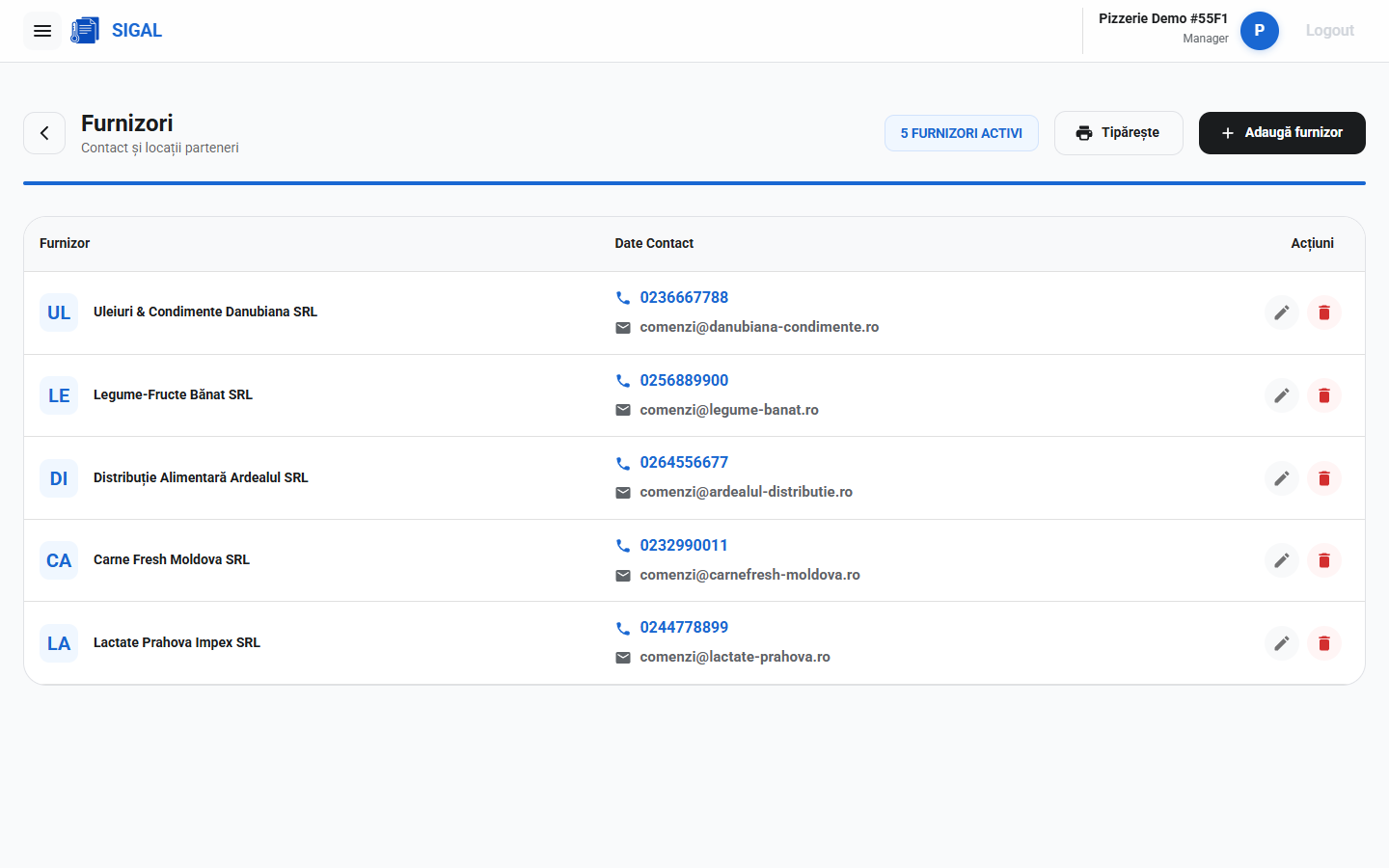The image size is (1389, 868).
Task: Call phone number 0264556677
Action: [x=684, y=463]
